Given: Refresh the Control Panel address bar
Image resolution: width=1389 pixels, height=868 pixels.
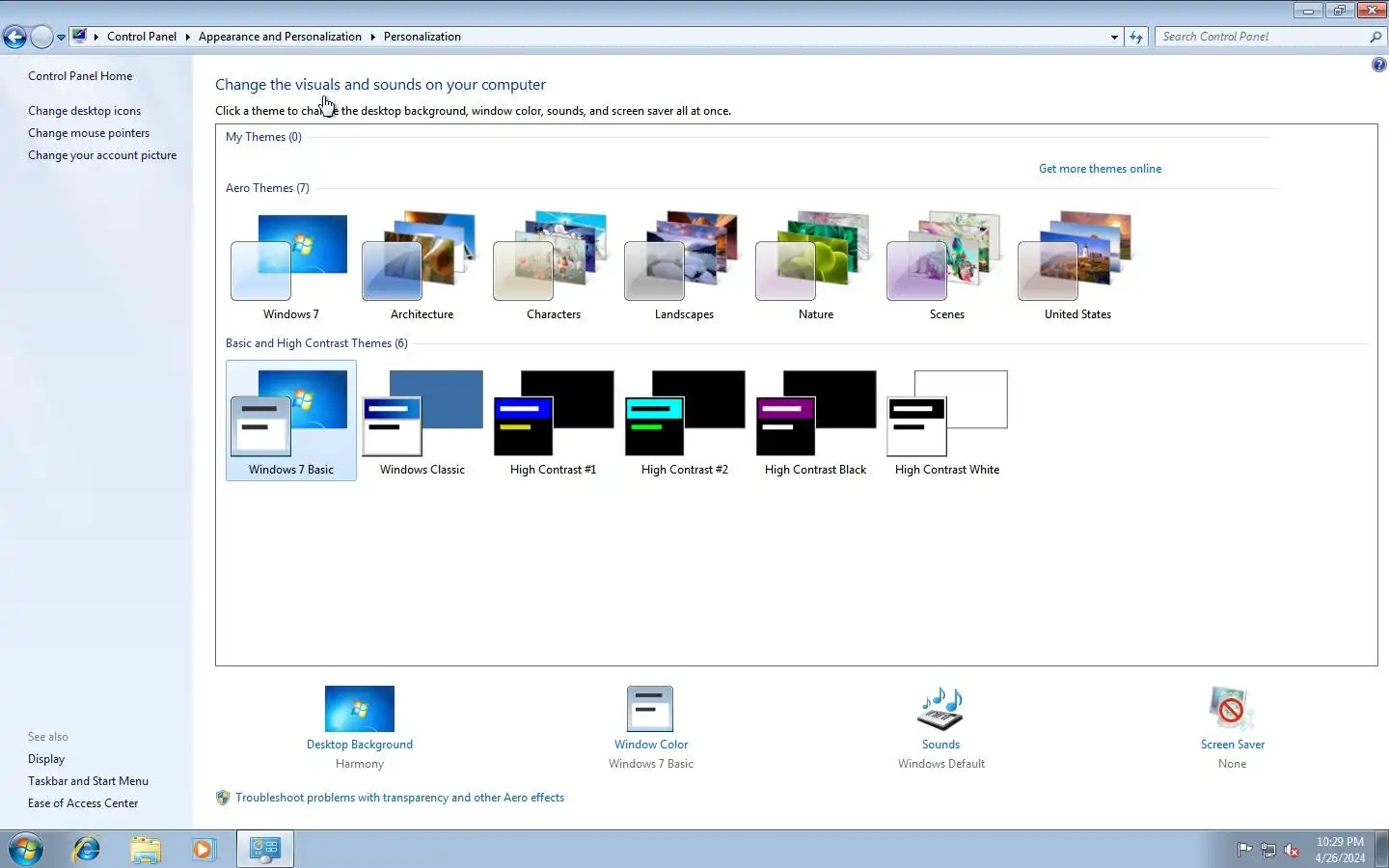Looking at the screenshot, I should [1136, 37].
